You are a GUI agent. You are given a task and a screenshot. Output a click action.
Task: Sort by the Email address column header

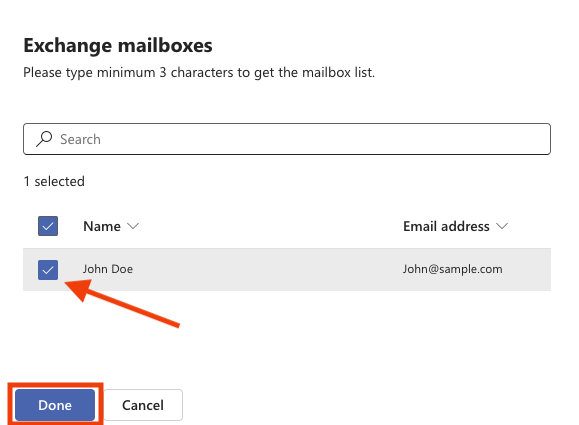[x=446, y=226]
